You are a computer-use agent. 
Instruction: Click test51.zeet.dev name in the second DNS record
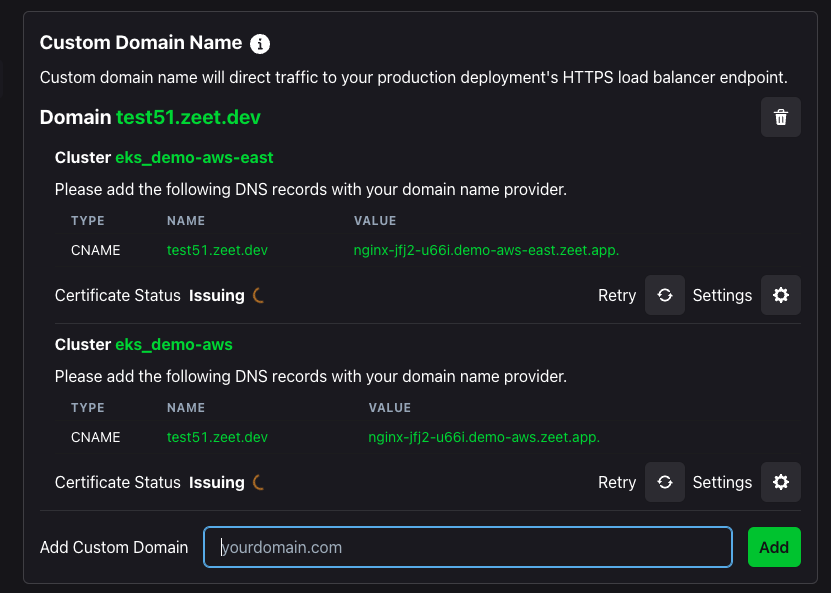click(x=217, y=437)
